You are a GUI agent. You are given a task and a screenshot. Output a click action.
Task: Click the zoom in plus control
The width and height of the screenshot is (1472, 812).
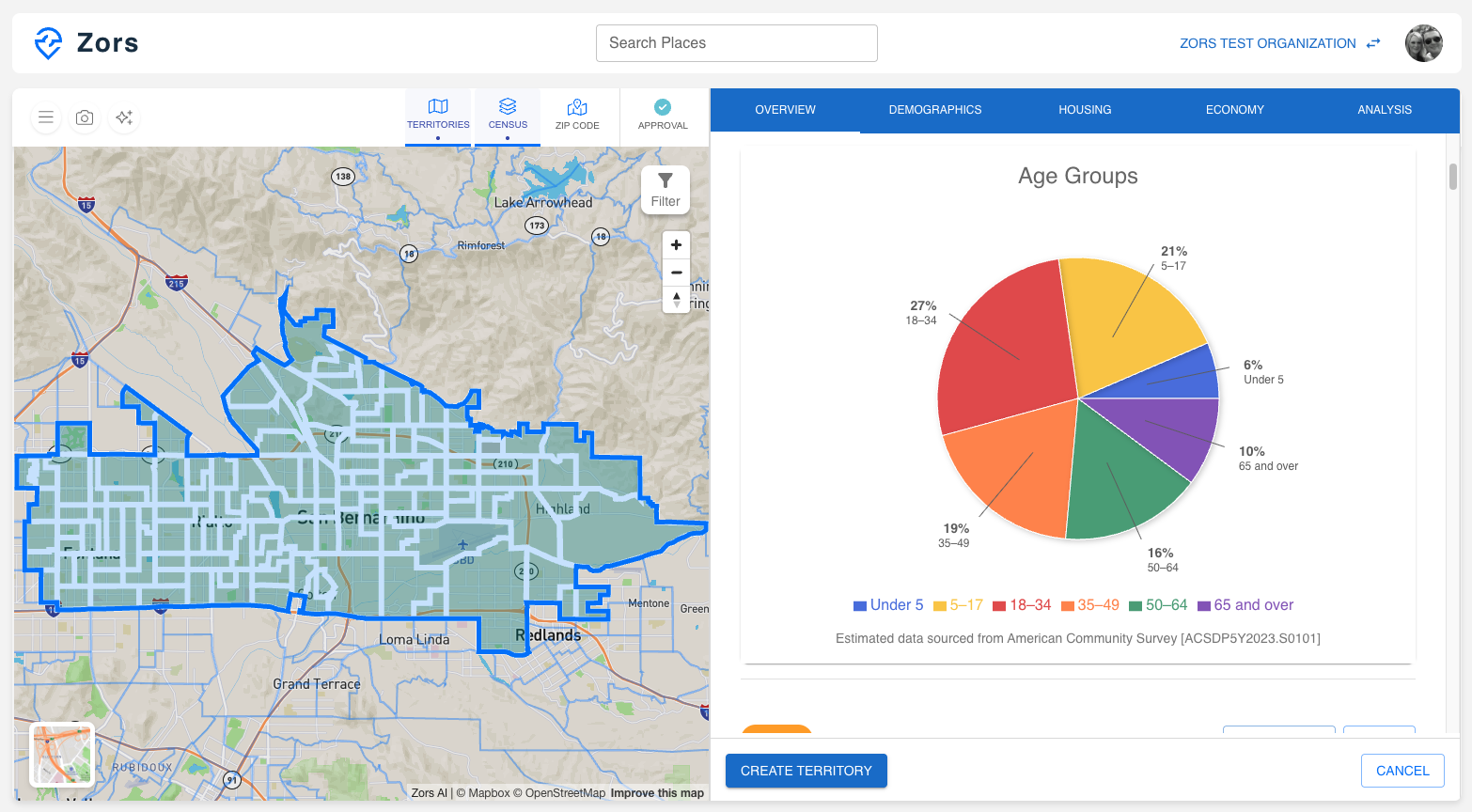(x=676, y=244)
